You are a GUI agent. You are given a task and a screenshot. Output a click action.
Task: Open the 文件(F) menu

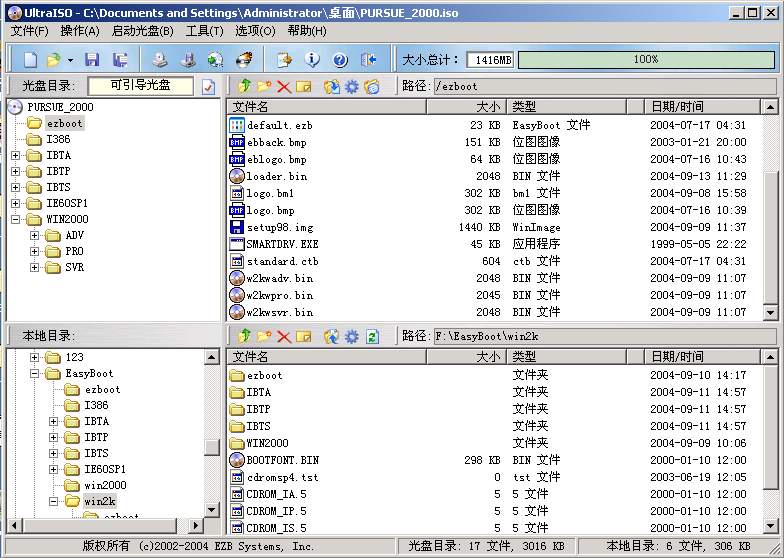pos(30,31)
